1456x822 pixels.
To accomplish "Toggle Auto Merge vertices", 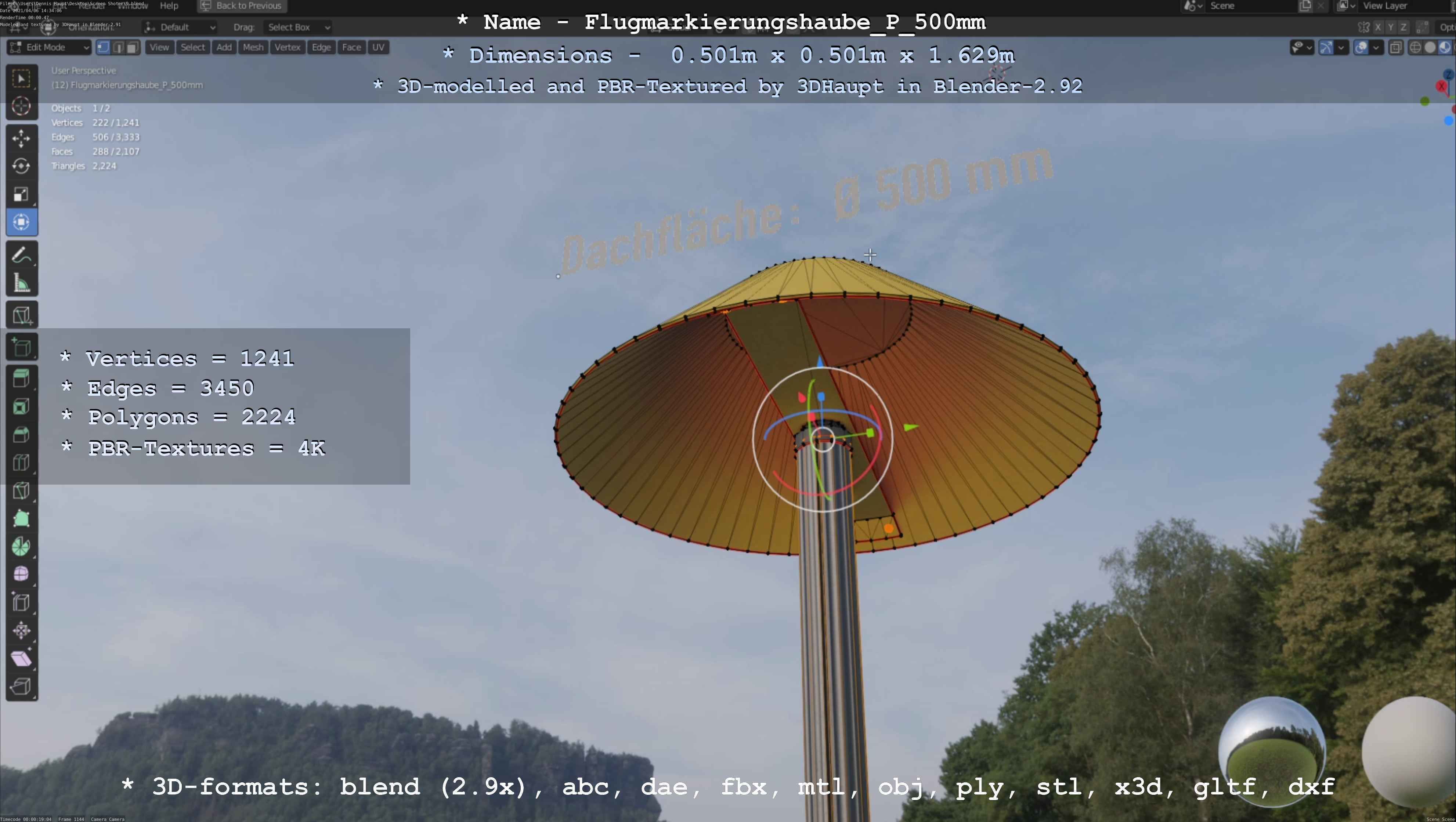I will [1423, 27].
